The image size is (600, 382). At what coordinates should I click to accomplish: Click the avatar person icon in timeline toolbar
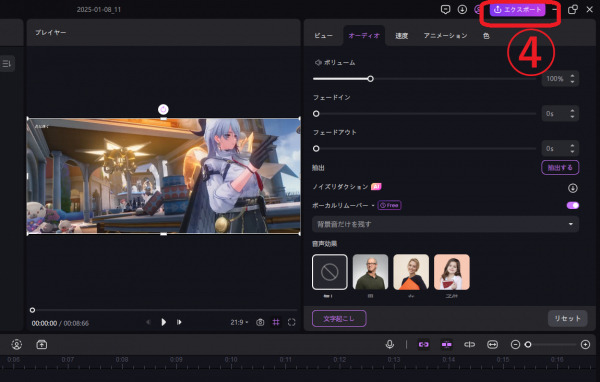click(x=16, y=344)
